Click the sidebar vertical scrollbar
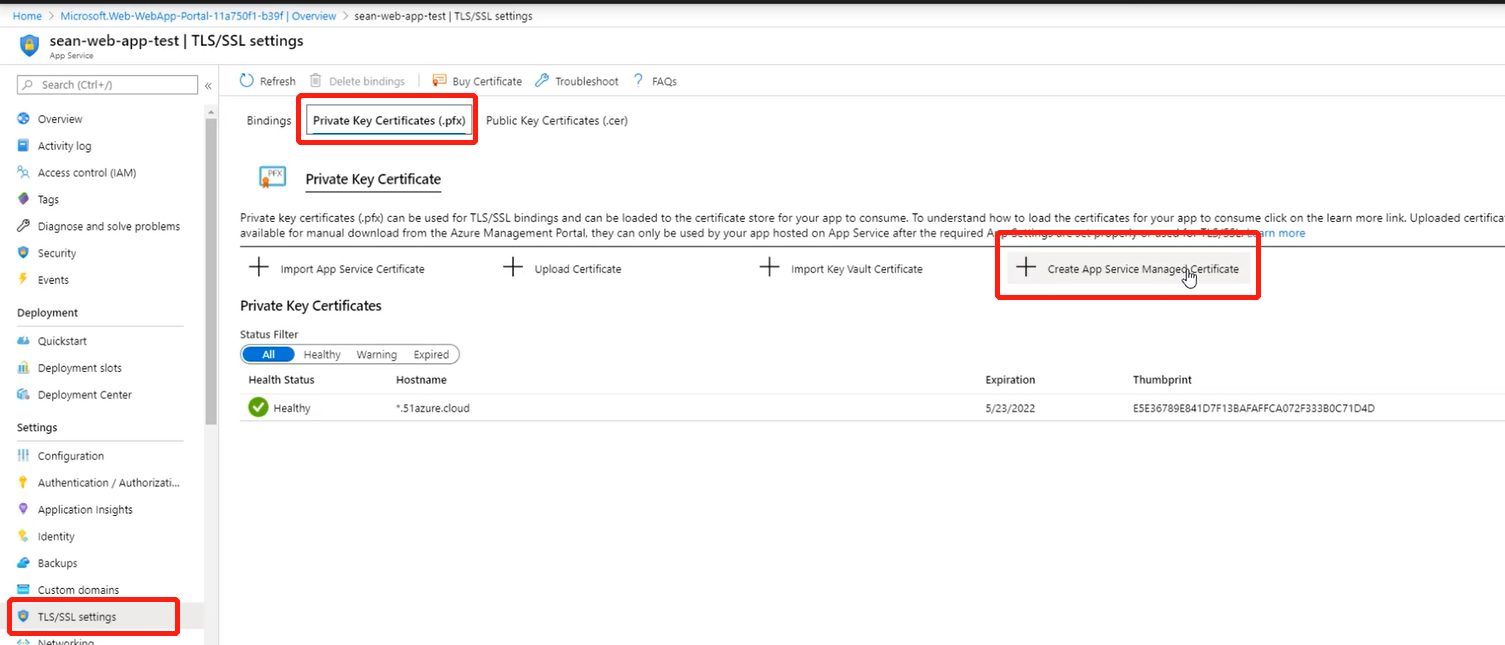The height and width of the screenshot is (645, 1505). click(210, 270)
